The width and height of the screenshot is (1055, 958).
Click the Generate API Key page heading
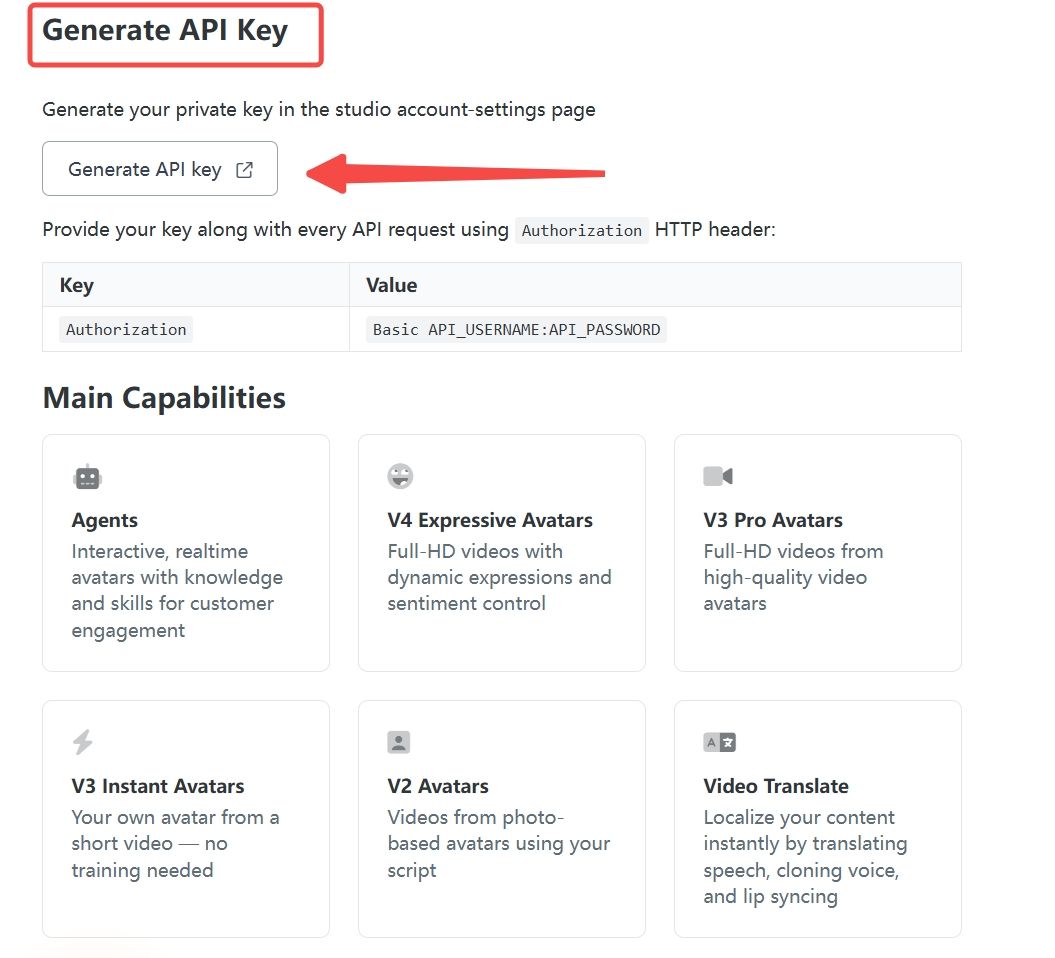tap(165, 31)
